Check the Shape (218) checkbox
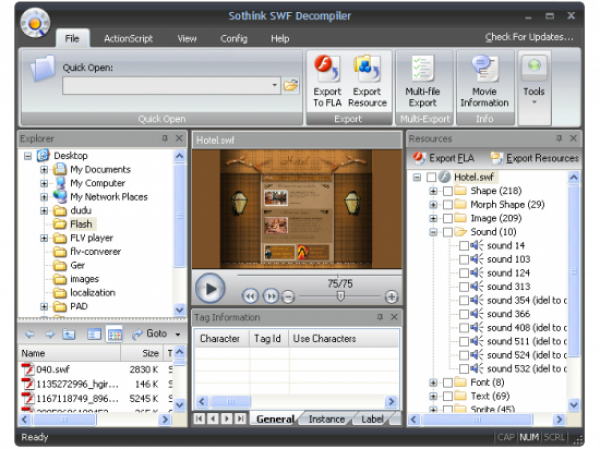The width and height of the screenshot is (600, 449). click(x=447, y=191)
